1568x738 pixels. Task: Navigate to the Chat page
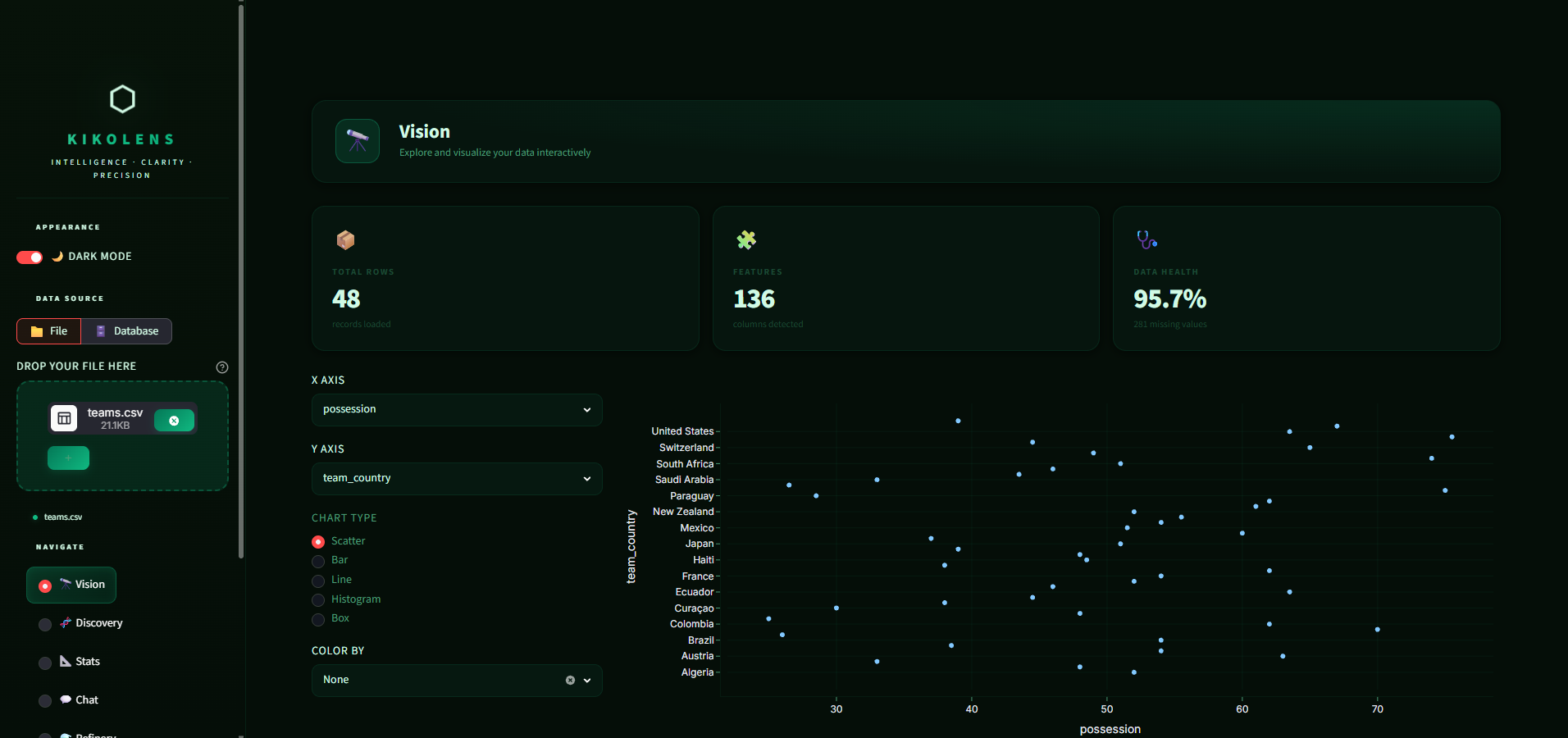click(68, 701)
